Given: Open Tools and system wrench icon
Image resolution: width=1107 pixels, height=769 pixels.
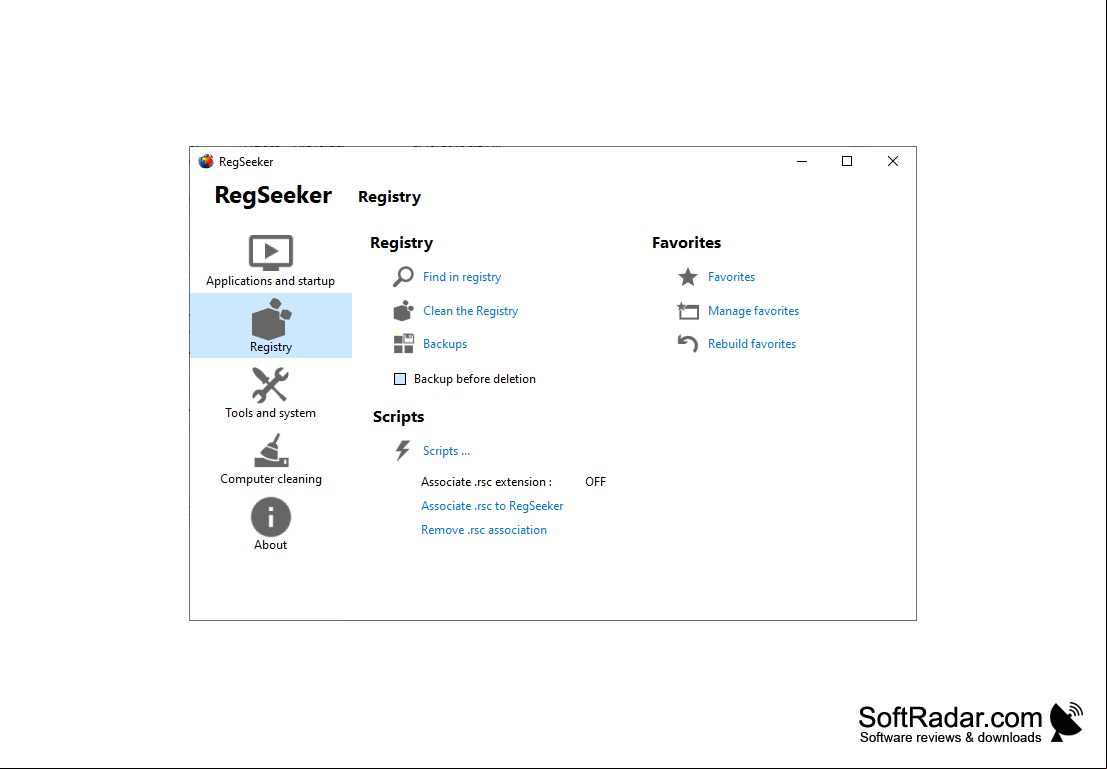Looking at the screenshot, I should [270, 385].
